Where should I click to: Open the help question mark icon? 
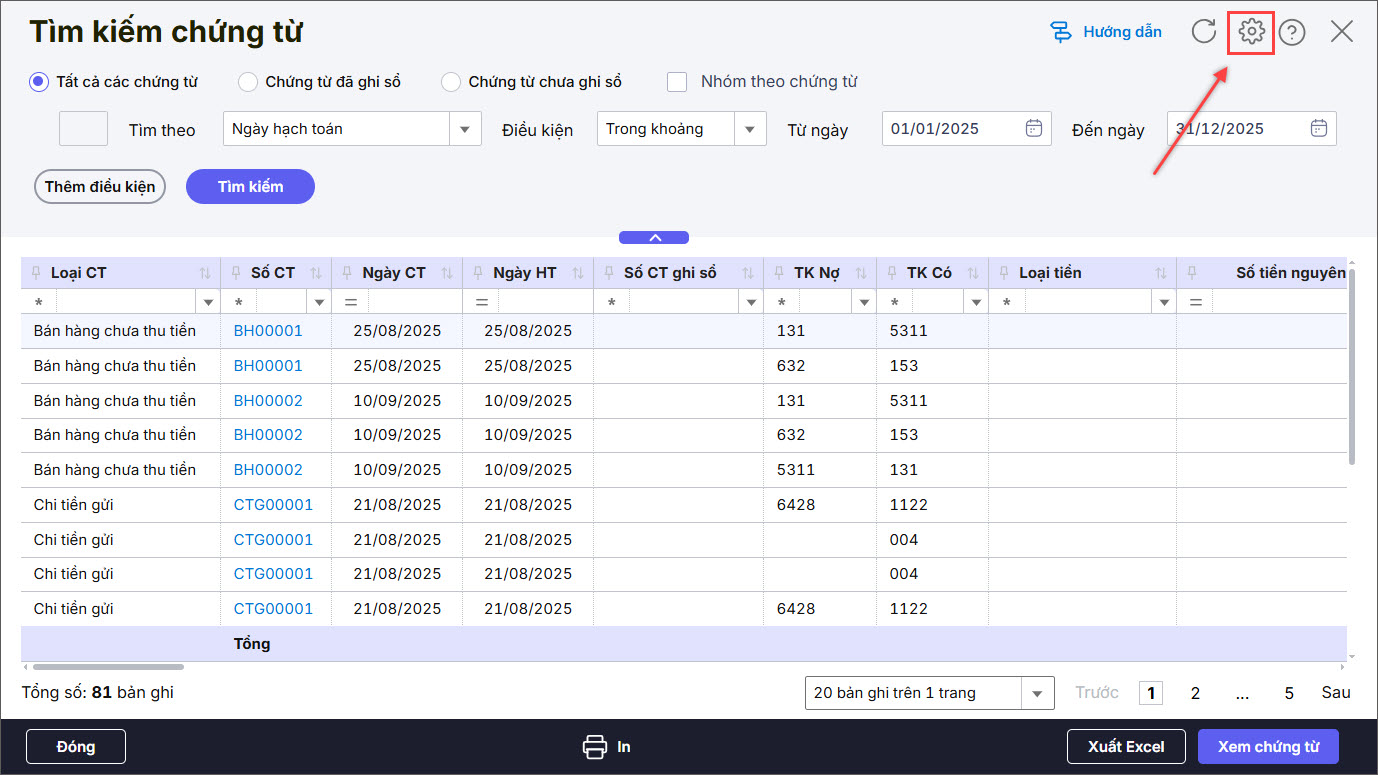[1292, 33]
